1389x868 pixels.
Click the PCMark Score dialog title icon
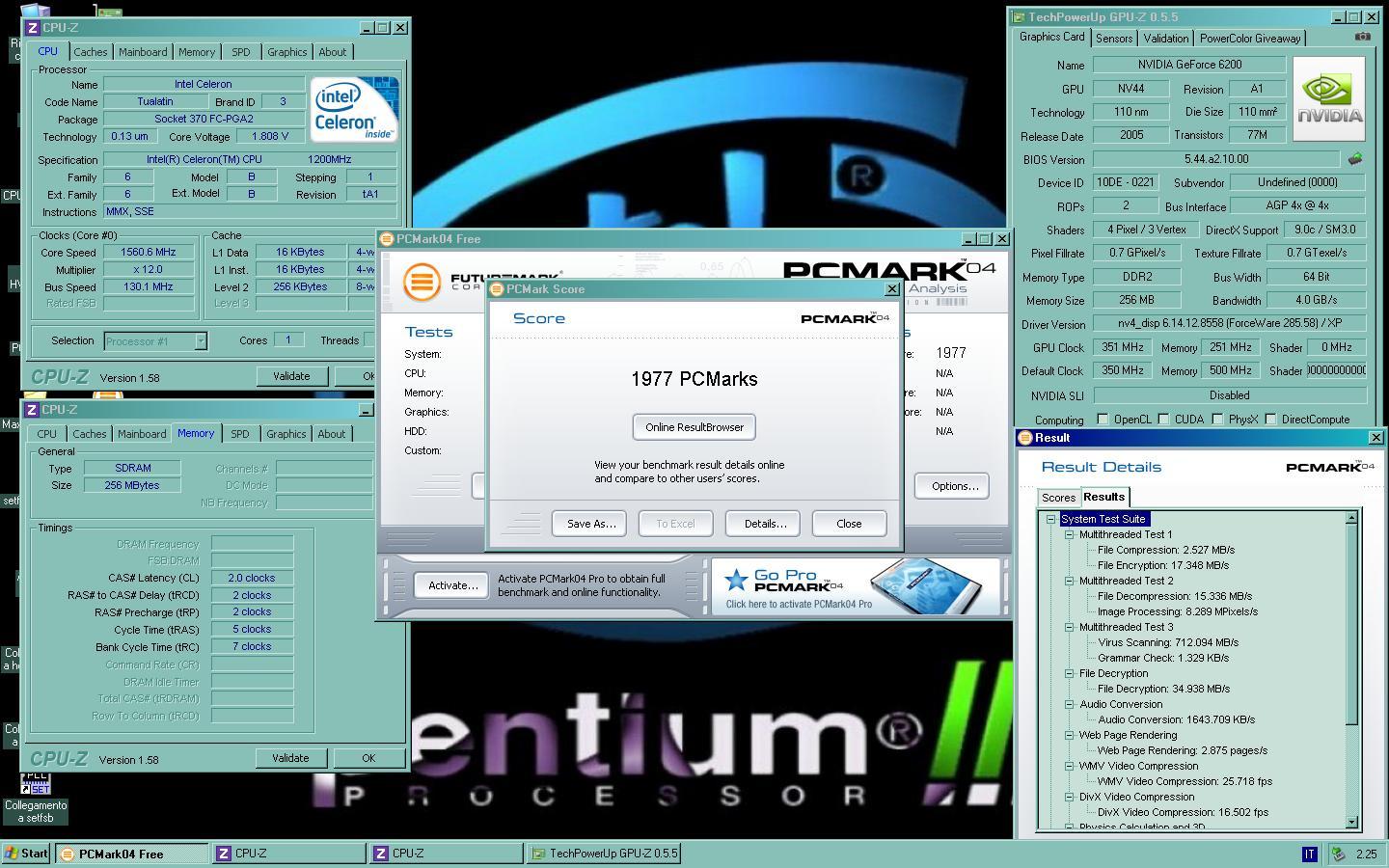pyautogui.click(x=497, y=289)
